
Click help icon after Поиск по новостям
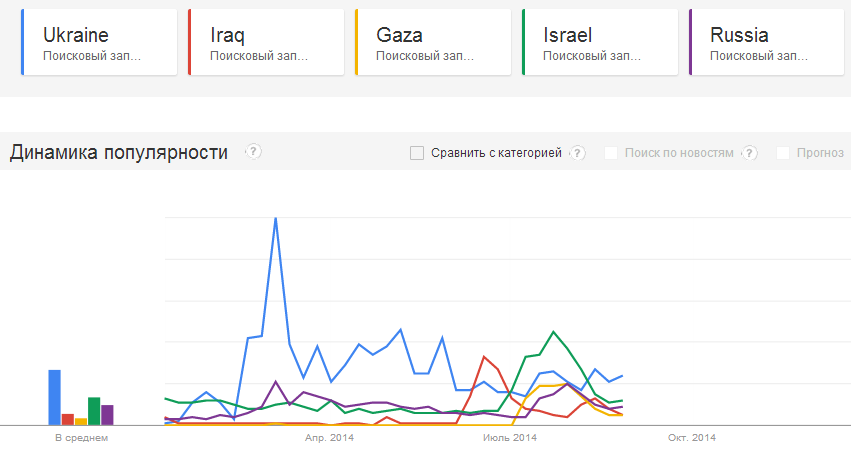coord(750,153)
